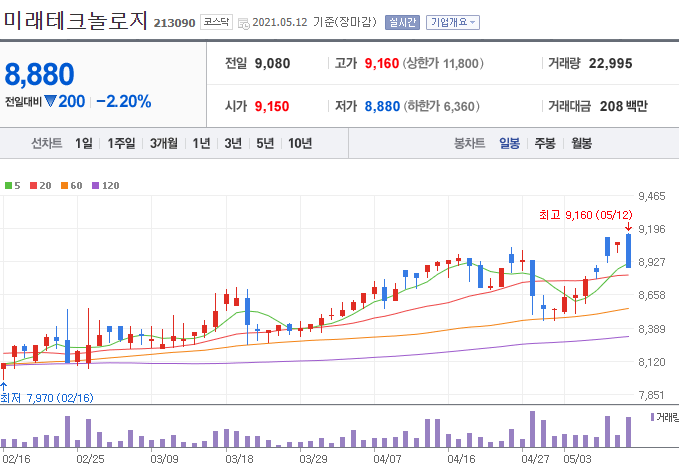
Task: Click the green 5-day moving average swatch
Action: (8, 186)
